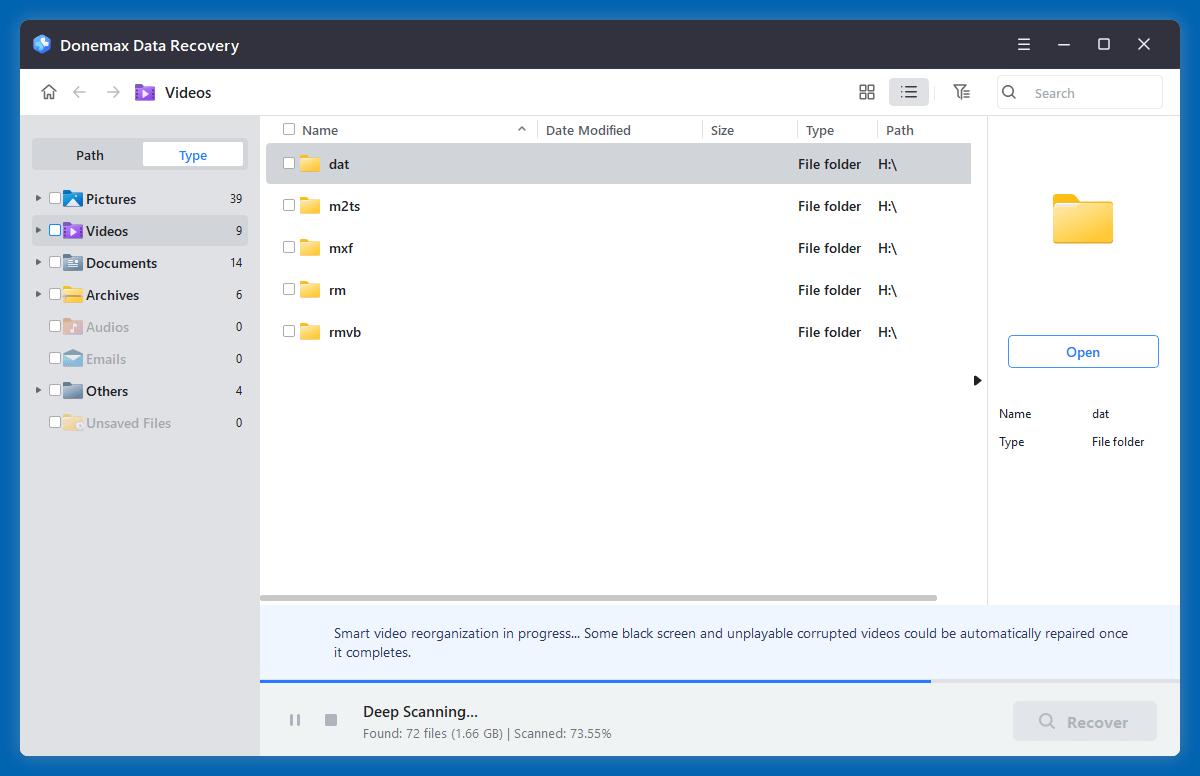Enable the checkbox next to rmvb folder
Viewport: 1200px width, 776px height.
(289, 331)
